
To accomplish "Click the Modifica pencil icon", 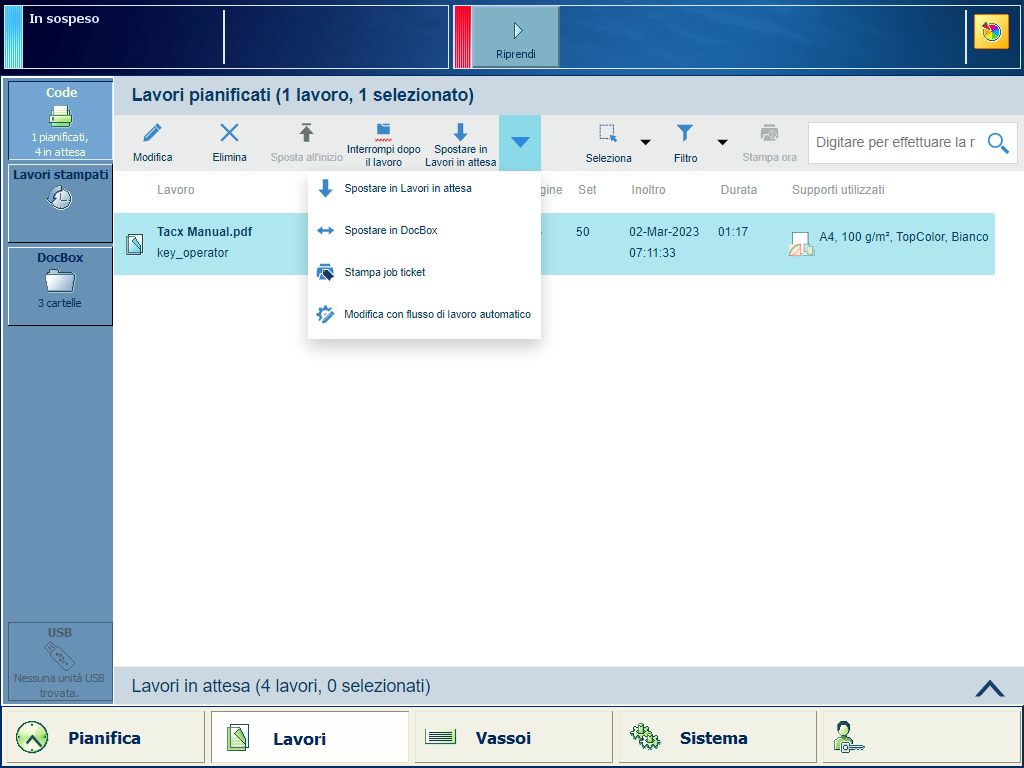I will point(152,133).
